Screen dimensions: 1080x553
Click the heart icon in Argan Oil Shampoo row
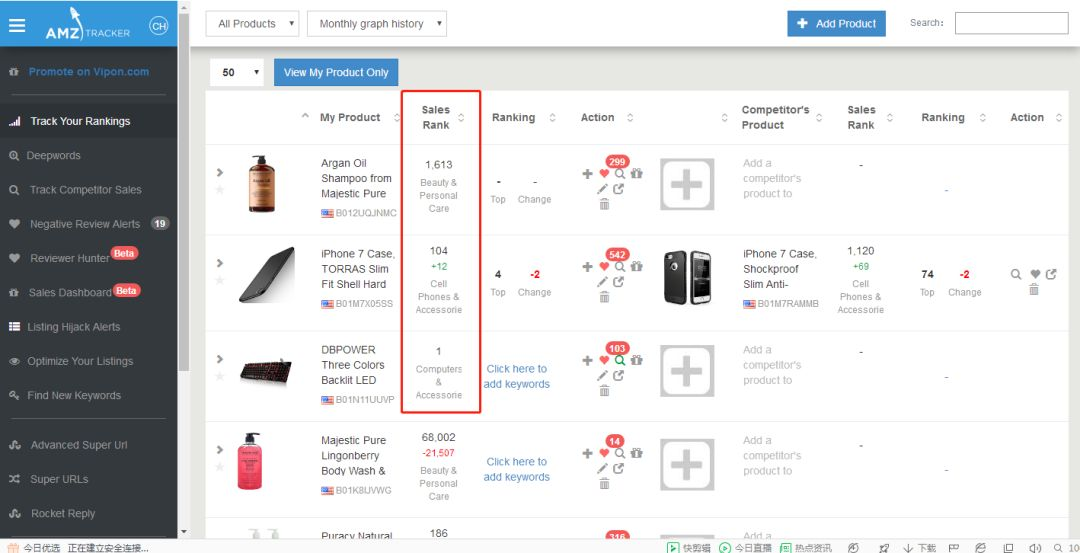pyautogui.click(x=604, y=174)
